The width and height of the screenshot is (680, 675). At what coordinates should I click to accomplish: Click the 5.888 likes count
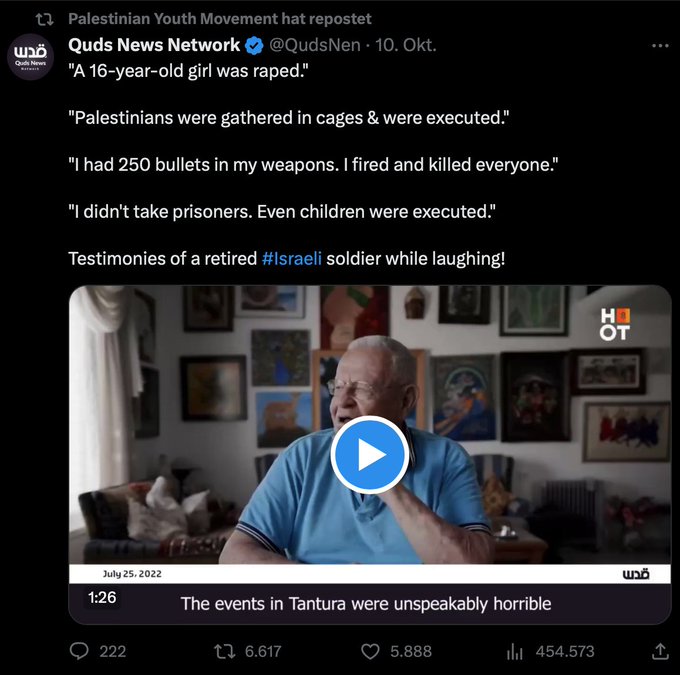click(410, 651)
